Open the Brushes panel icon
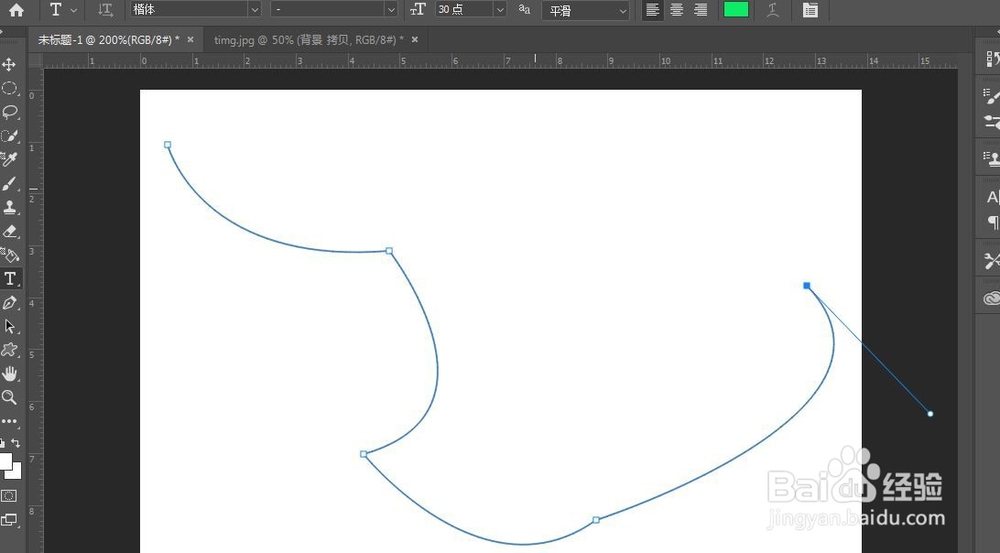Image resolution: width=1000 pixels, height=553 pixels. (992, 121)
